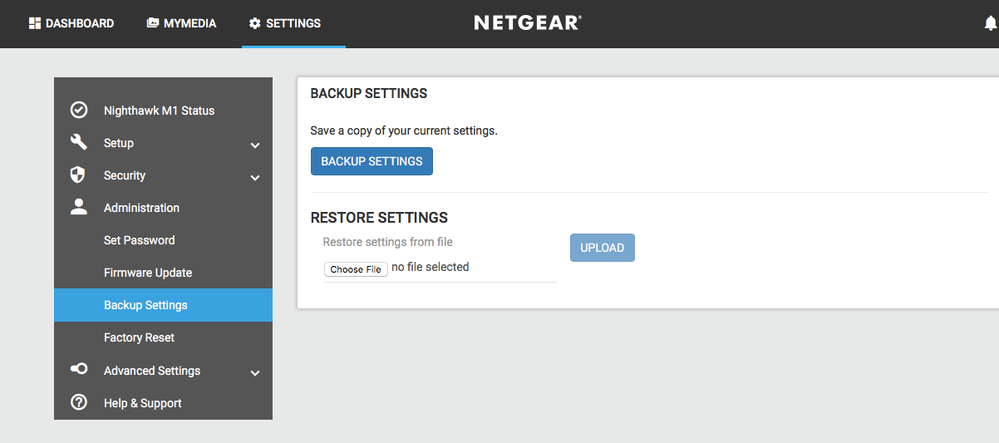Click the notification bell icon
The height and width of the screenshot is (443, 999).
991,23
